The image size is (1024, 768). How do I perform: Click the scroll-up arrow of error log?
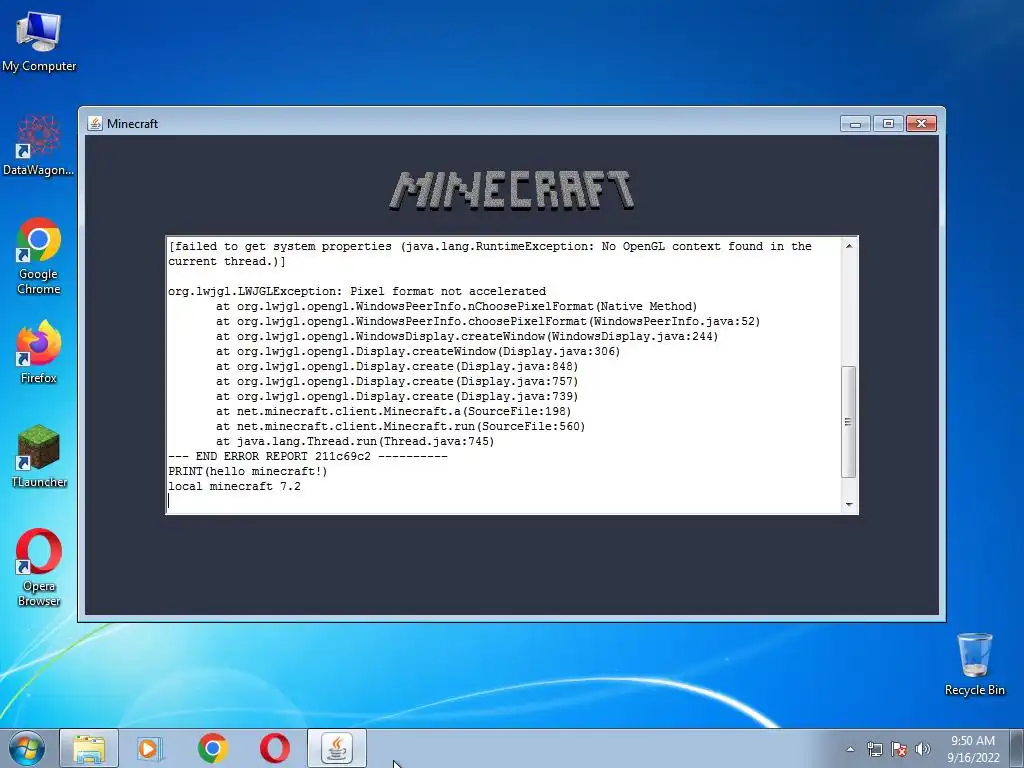click(x=849, y=246)
